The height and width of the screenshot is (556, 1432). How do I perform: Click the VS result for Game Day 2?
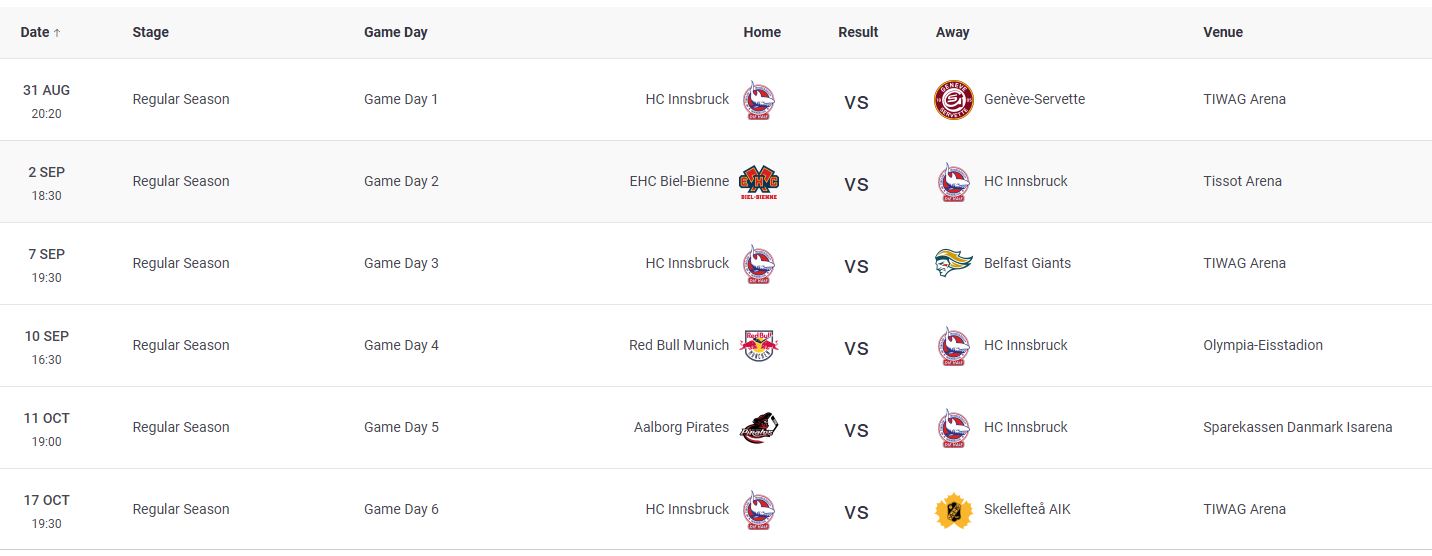pos(856,184)
